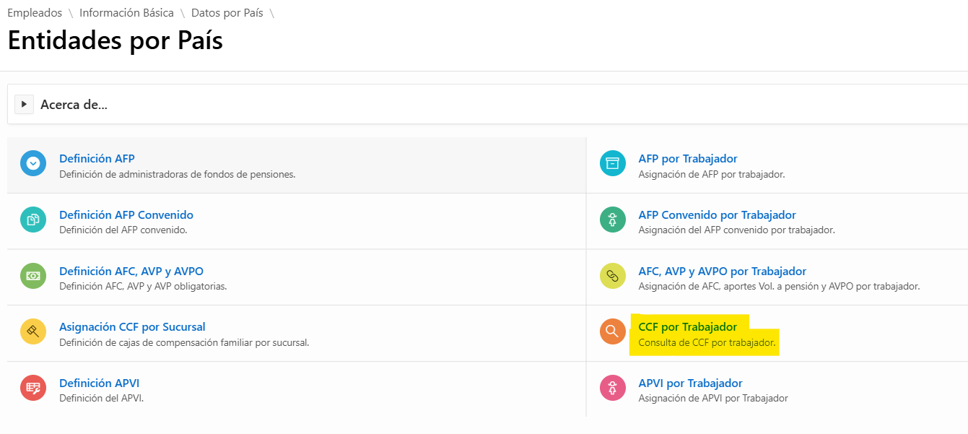Open Asignación CCF por Sucursal link
Screen dimensions: 968x434
point(132,327)
